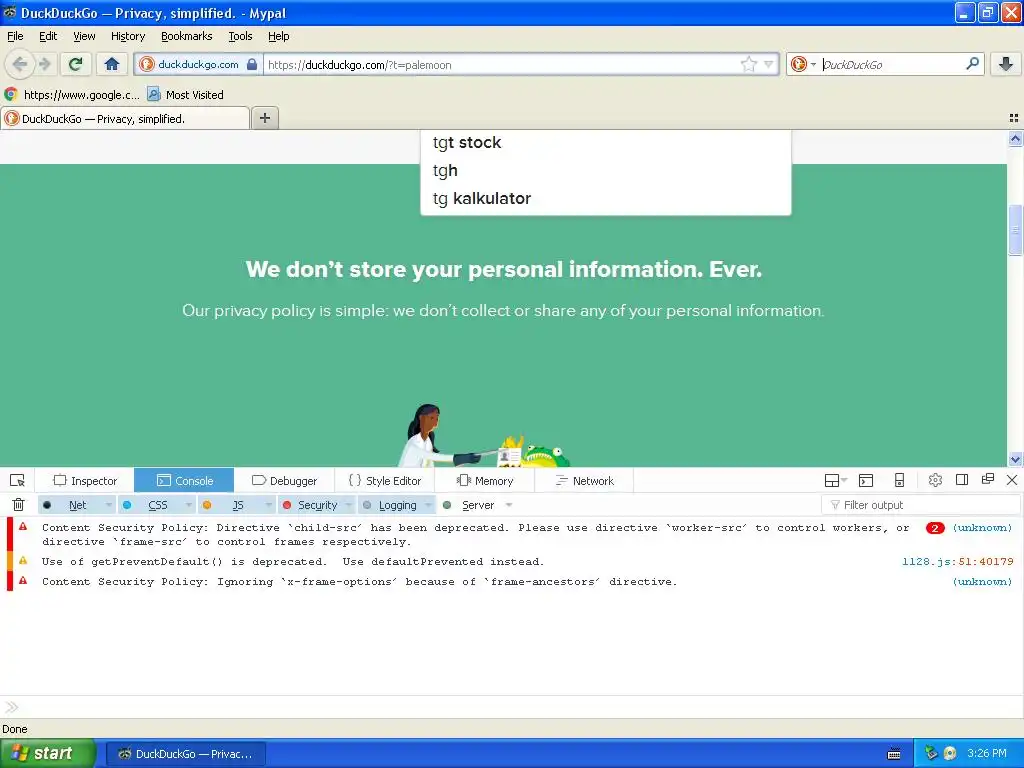The height and width of the screenshot is (768, 1024).
Task: Click the system tray clock 3:26 PM
Action: 987,753
